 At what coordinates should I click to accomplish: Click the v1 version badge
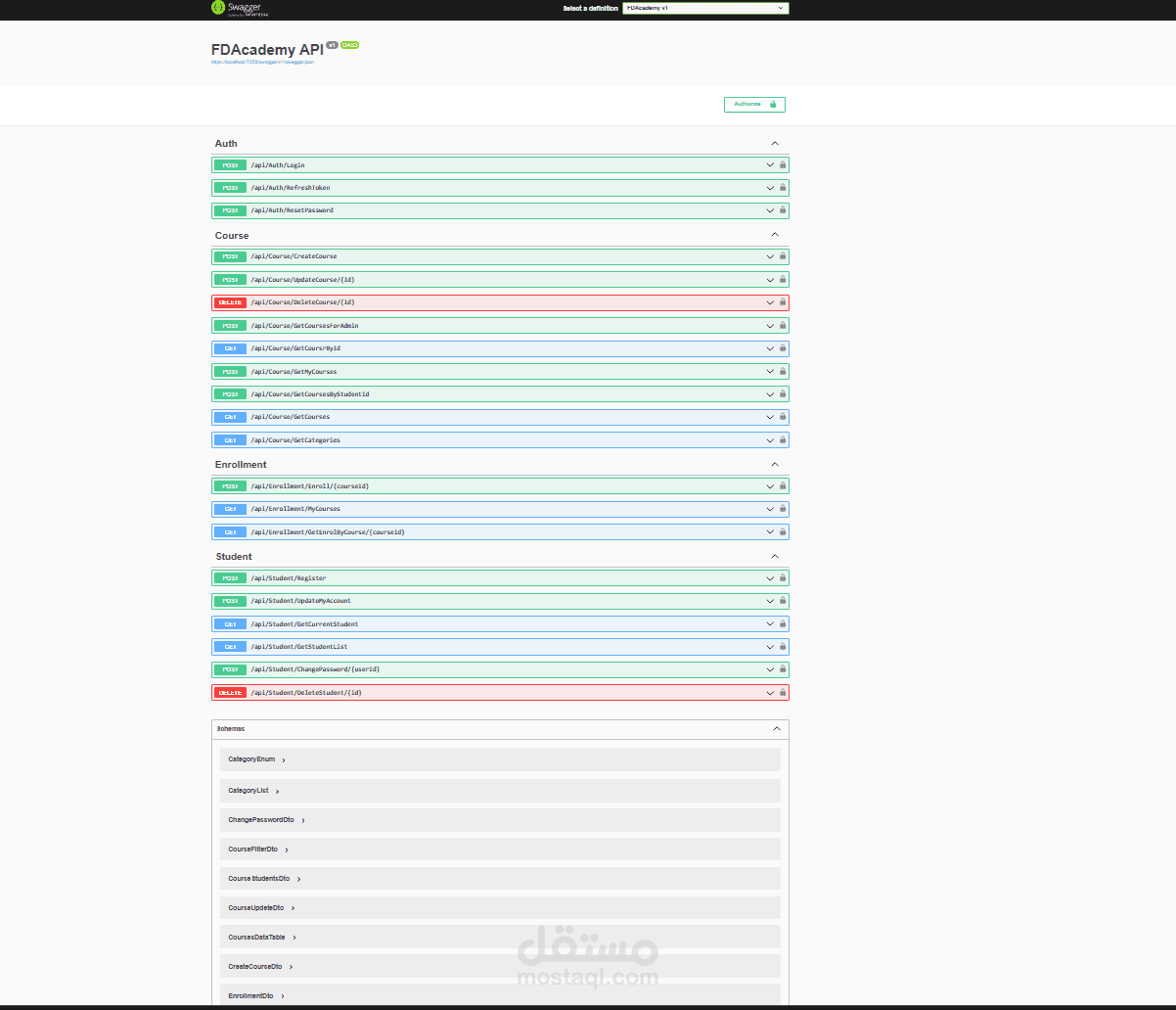pos(332,45)
